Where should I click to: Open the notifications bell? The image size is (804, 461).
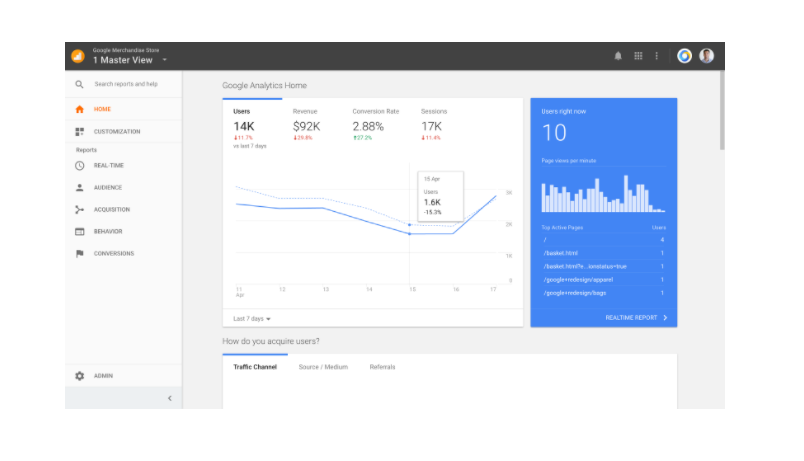pos(618,56)
